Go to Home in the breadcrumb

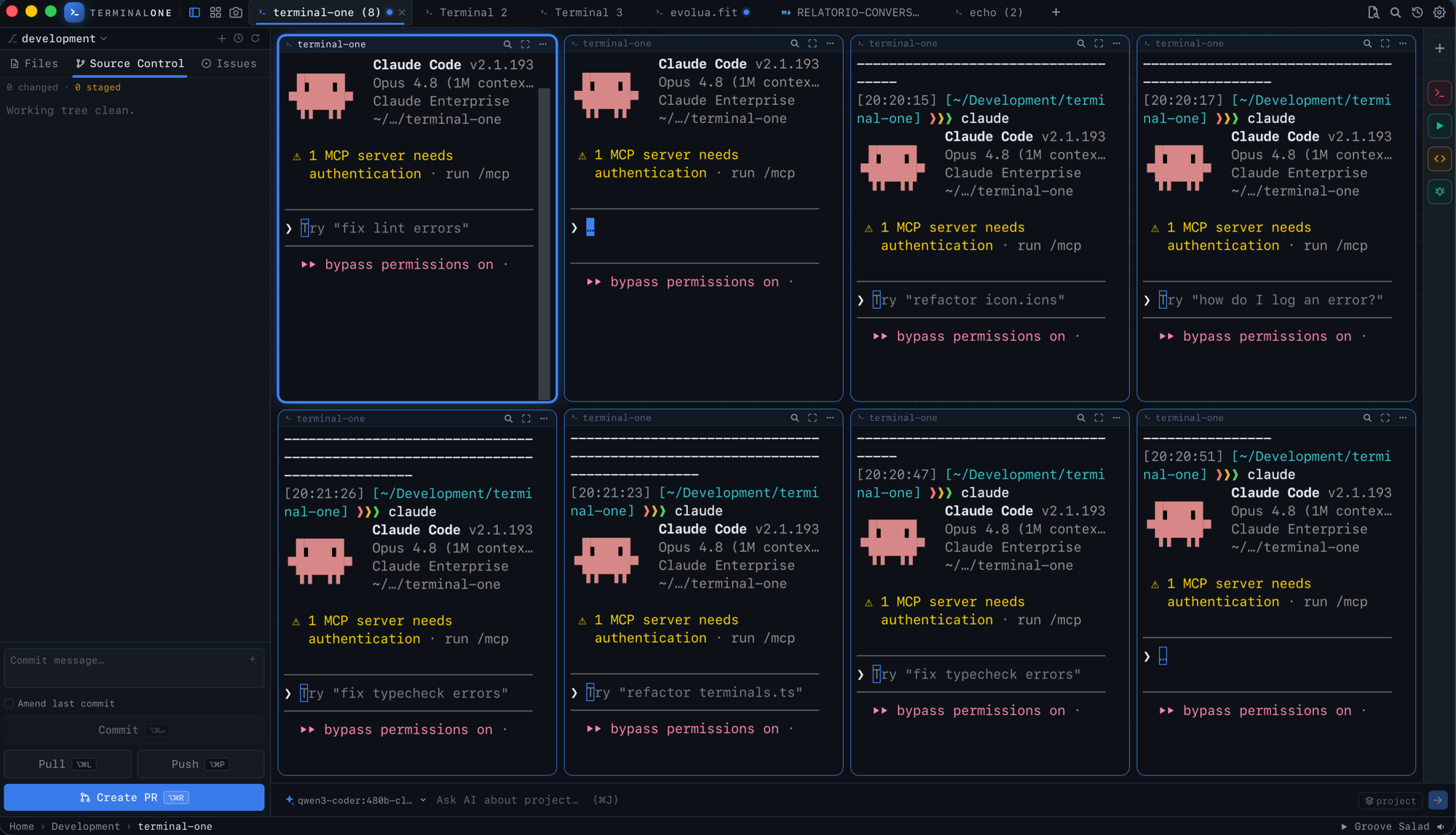(x=21, y=826)
